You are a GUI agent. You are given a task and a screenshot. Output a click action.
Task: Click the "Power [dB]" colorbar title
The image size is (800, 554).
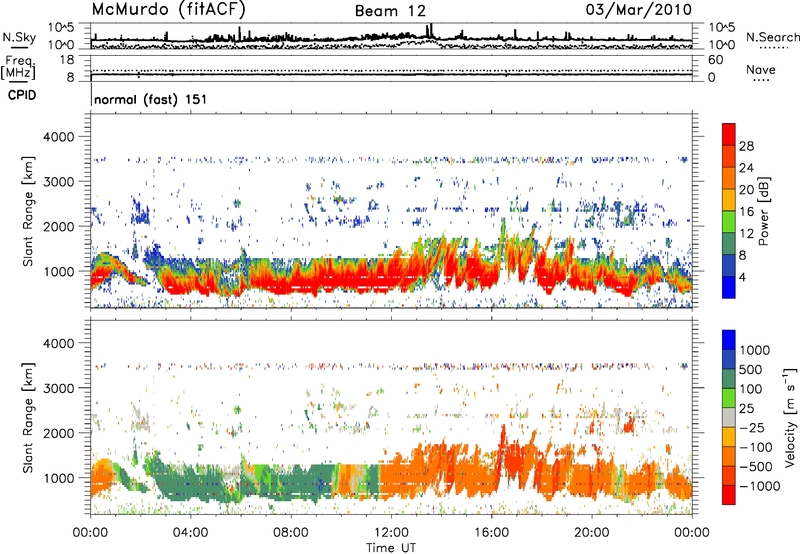763,211
